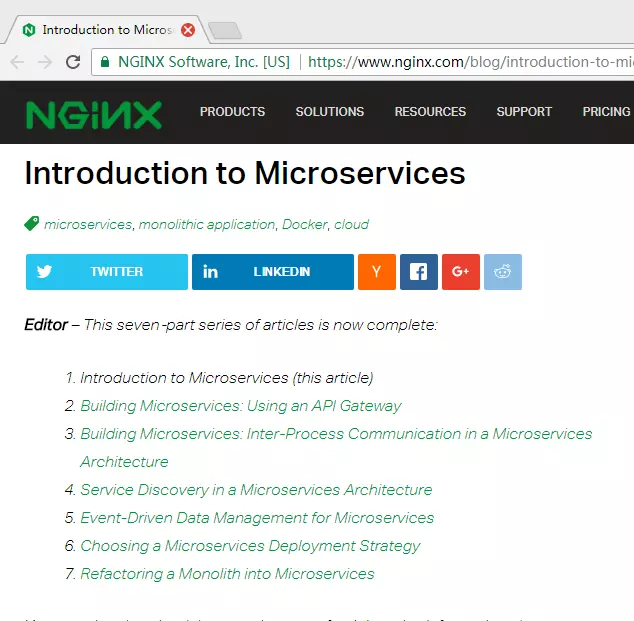
Task: Open the cloud tag link
Action: coord(351,224)
